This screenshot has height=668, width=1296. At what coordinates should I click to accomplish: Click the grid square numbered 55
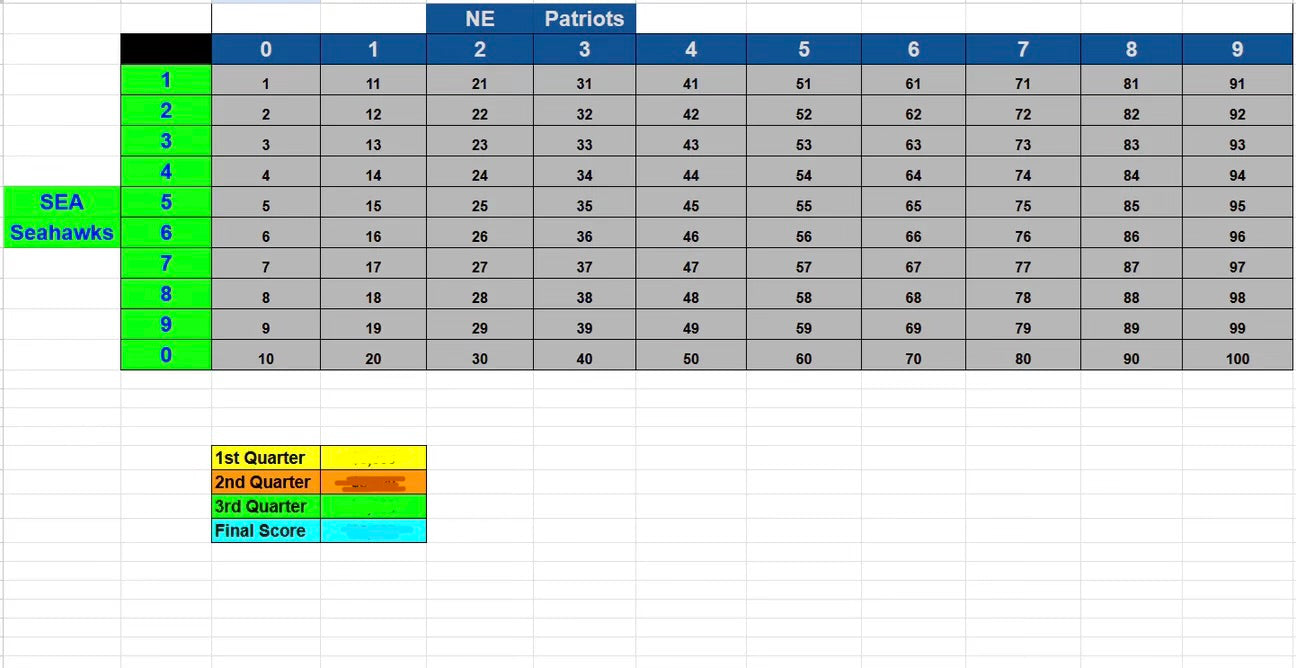pos(803,206)
